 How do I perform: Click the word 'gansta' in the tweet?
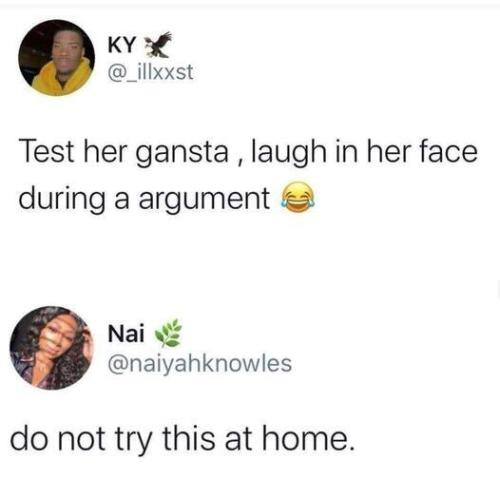tap(183, 154)
